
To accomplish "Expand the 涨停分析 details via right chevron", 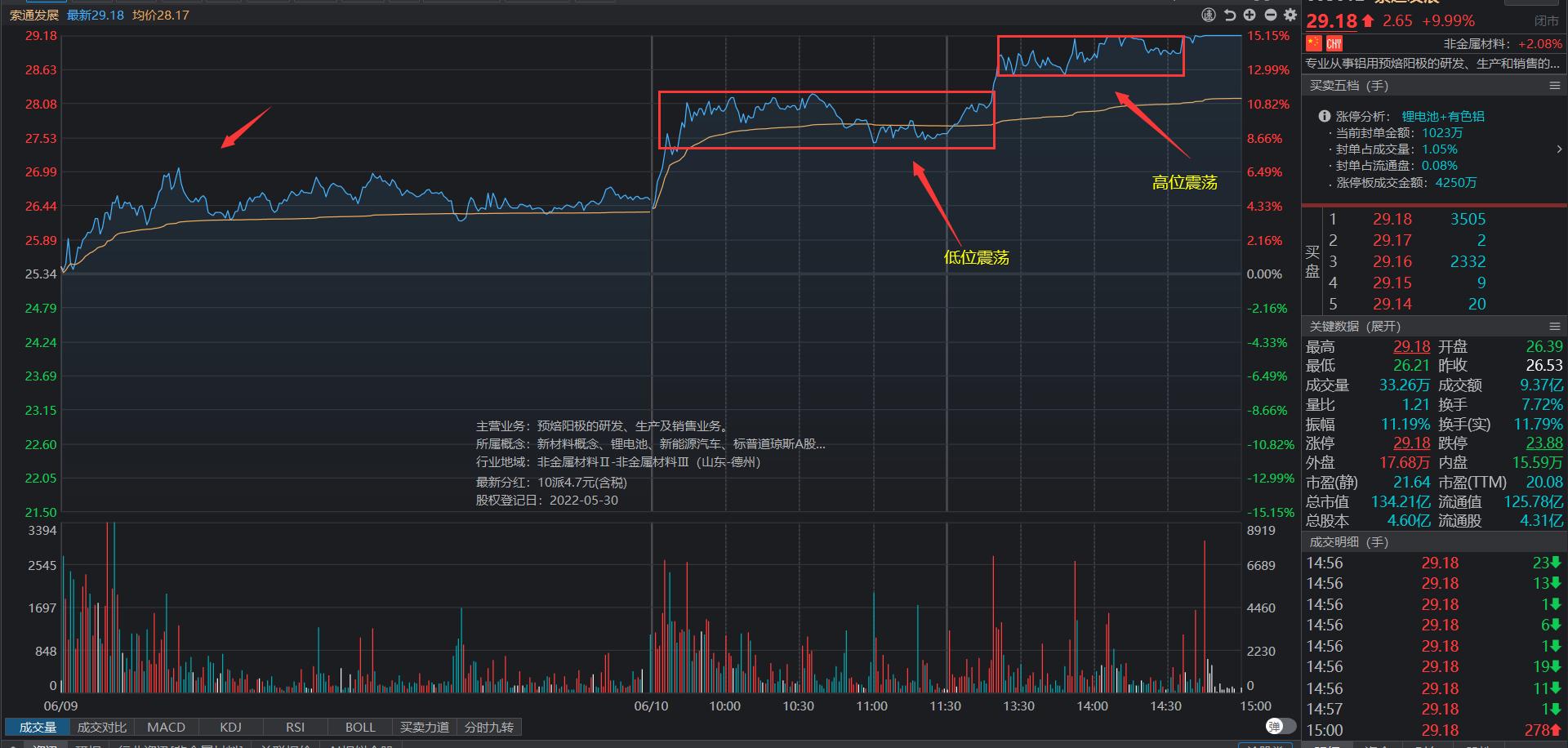I will click(1560, 149).
